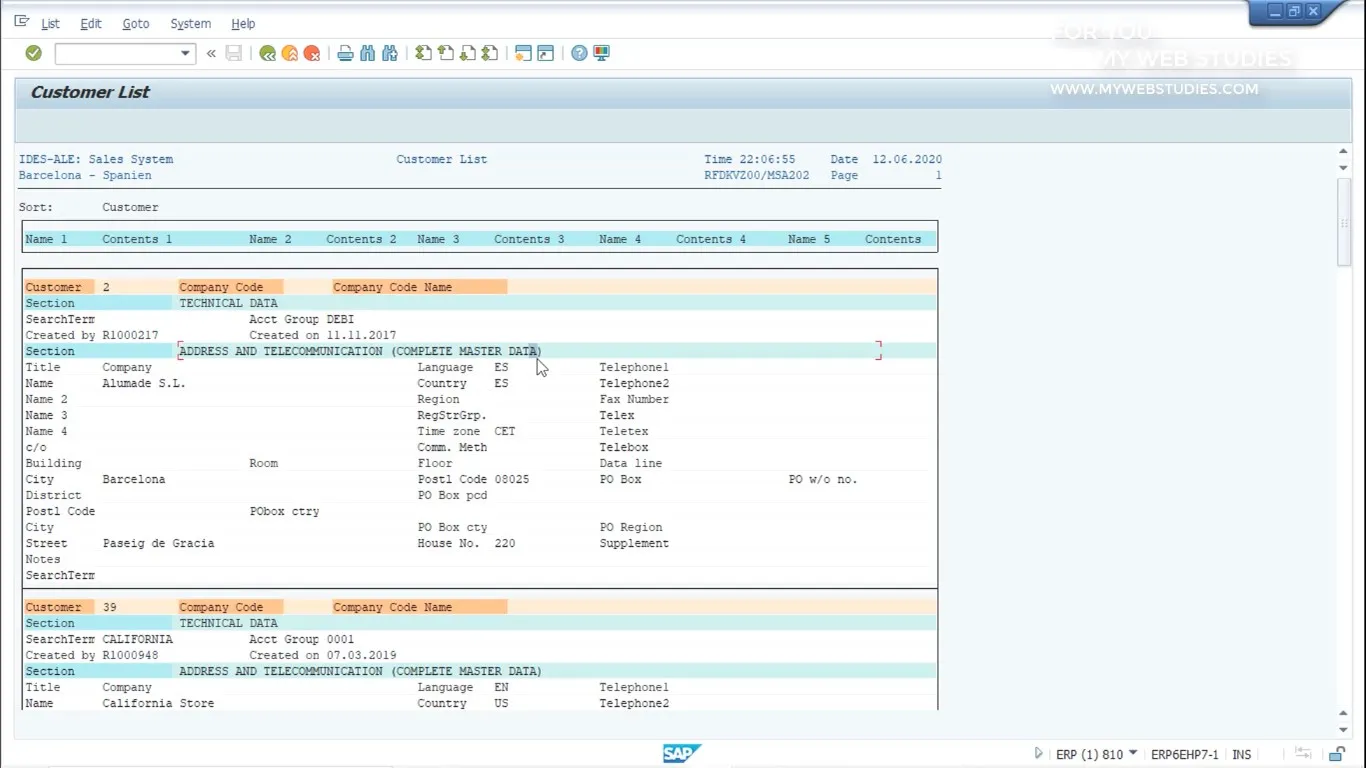This screenshot has width=1366, height=768.
Task: Click the date value 12.06.2020
Action: point(907,159)
